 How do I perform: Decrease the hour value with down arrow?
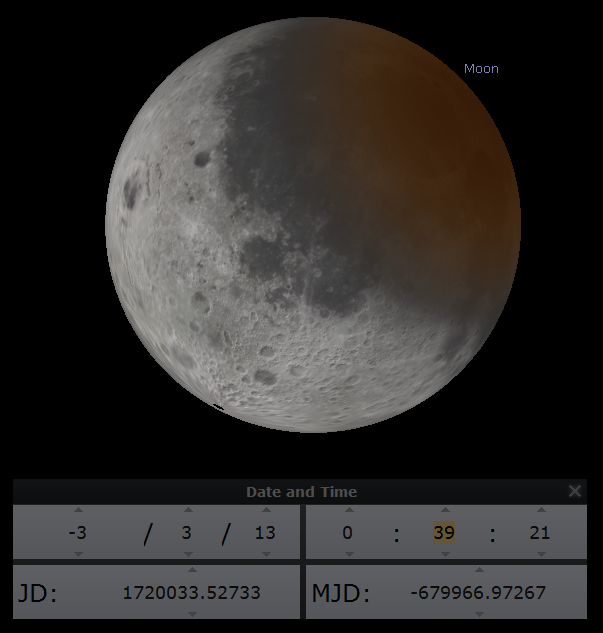pos(350,554)
